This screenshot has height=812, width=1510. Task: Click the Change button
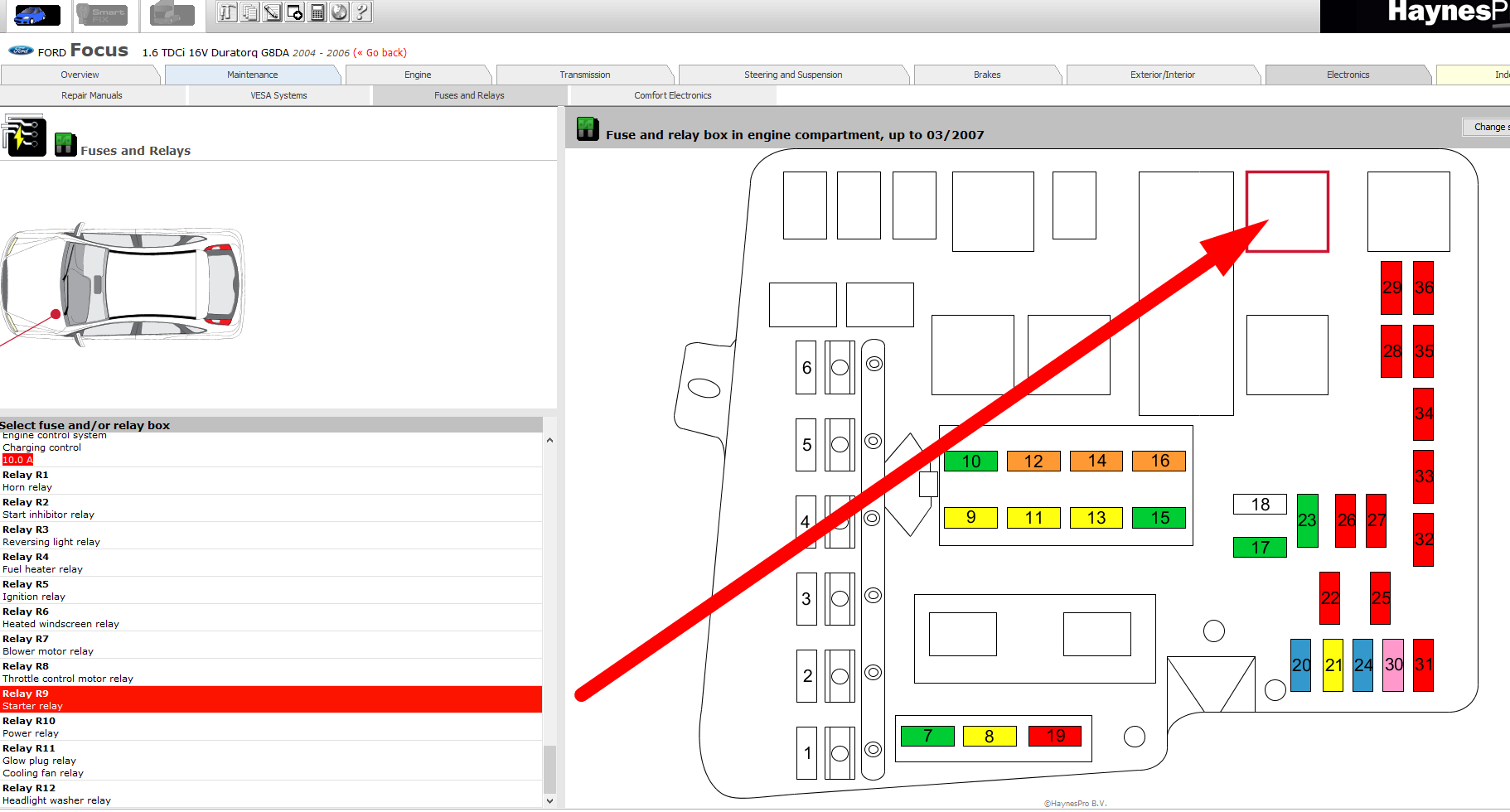1488,127
